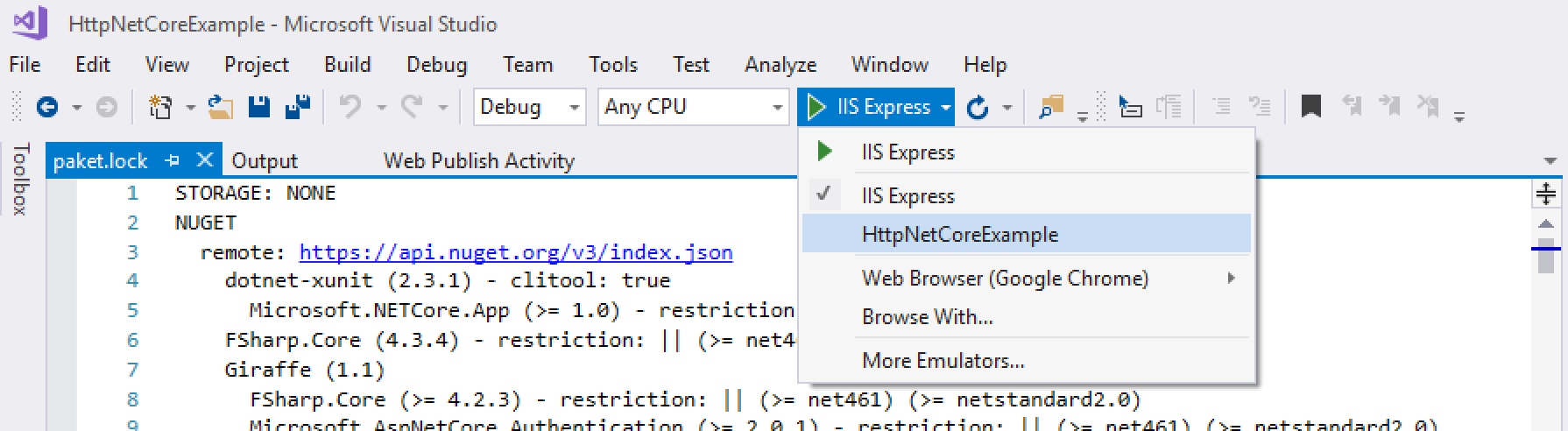Open the Toolbox side panel
The image size is (1568, 431).
coord(20,180)
